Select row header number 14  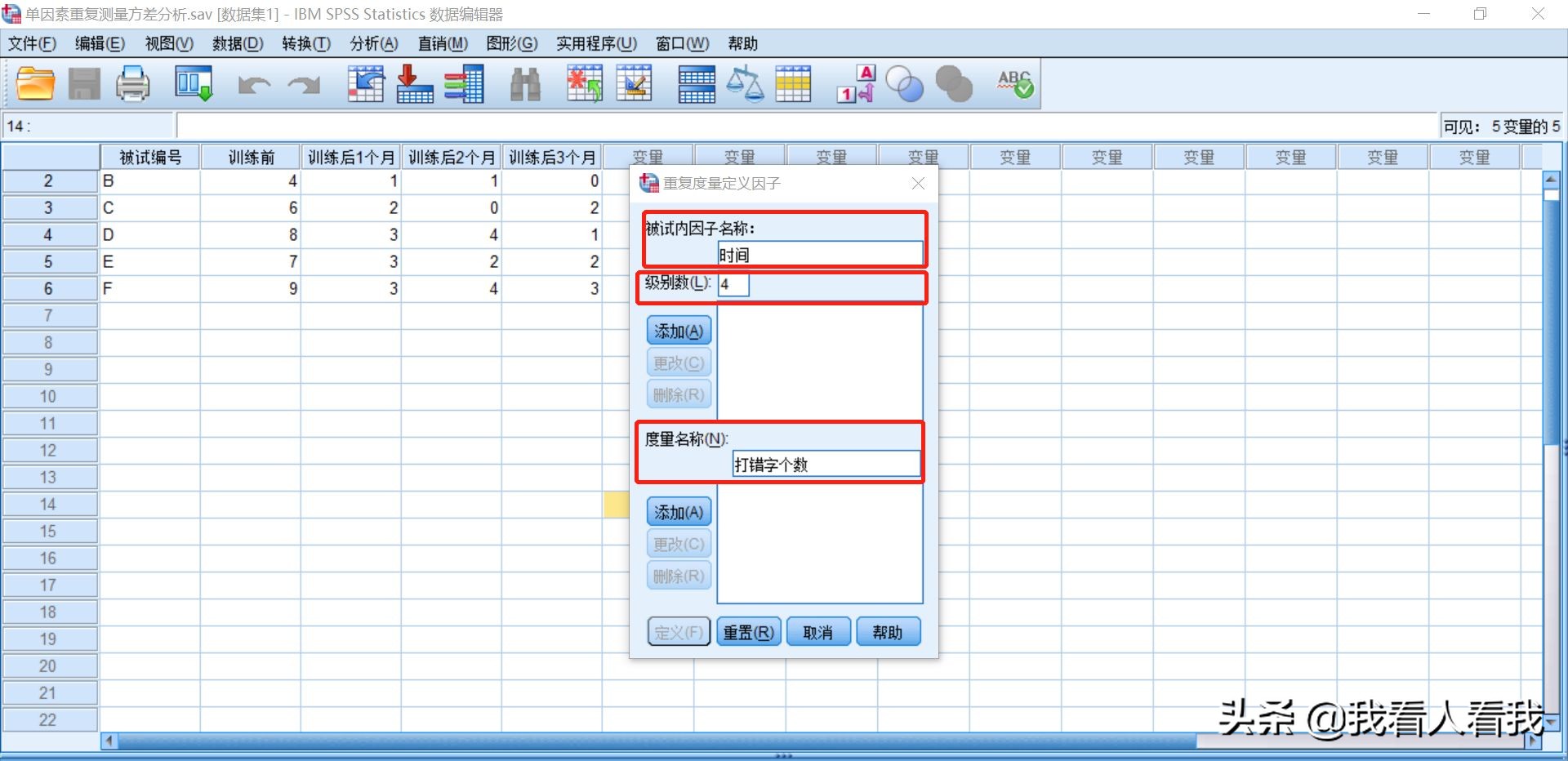49,504
